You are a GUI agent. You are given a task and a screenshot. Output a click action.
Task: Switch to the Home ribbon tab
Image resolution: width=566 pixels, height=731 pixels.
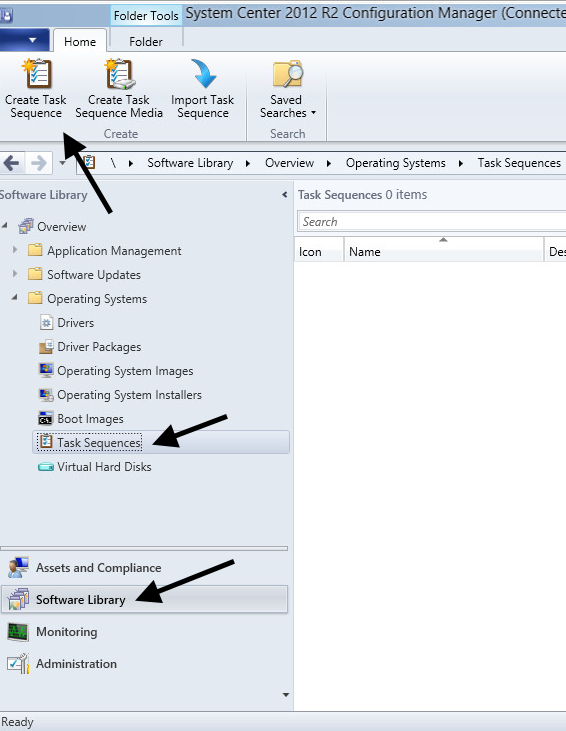click(x=80, y=41)
